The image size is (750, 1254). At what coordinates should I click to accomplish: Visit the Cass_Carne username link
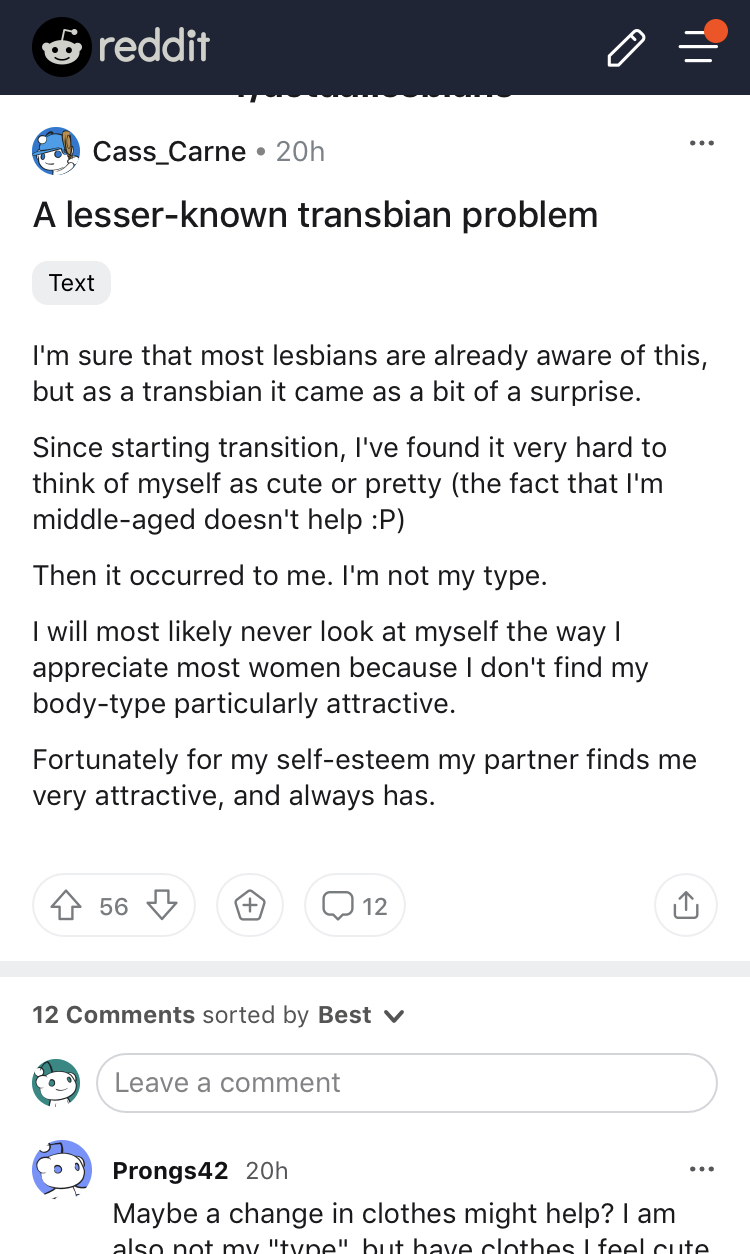click(169, 152)
